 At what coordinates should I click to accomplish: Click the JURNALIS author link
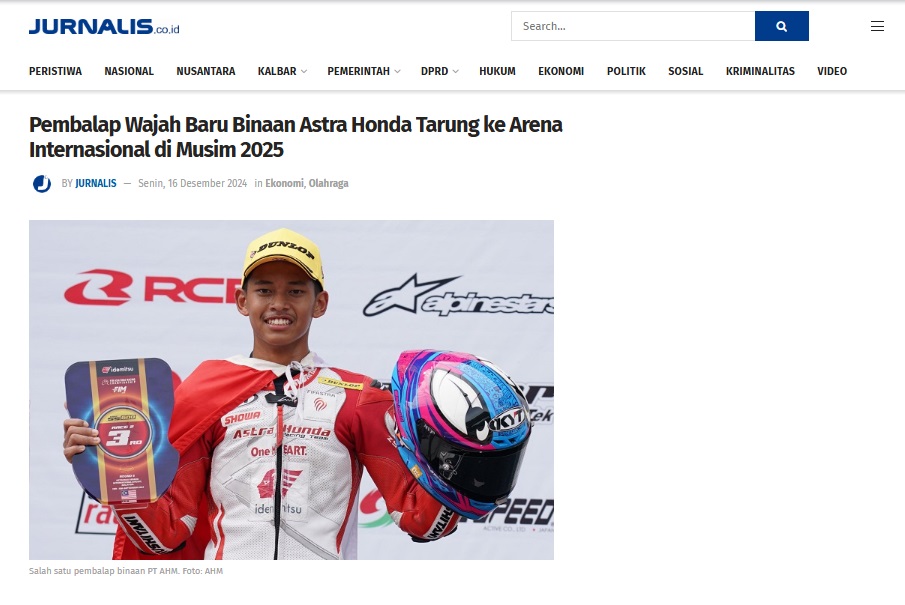tap(96, 183)
